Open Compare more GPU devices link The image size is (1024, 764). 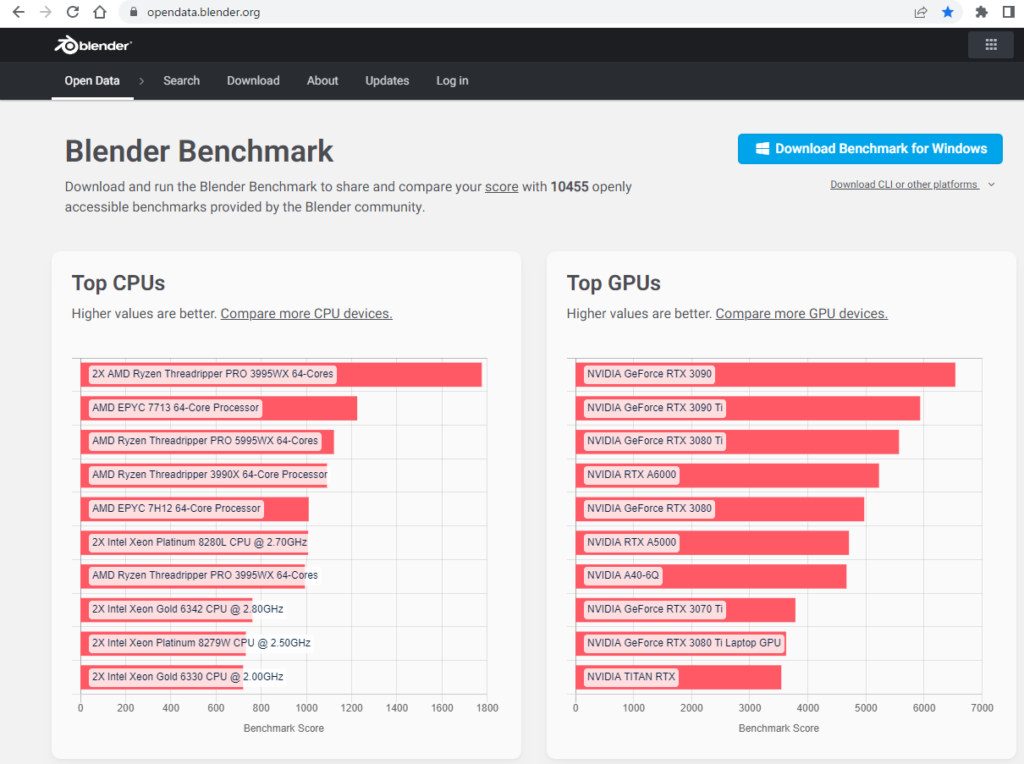pos(801,313)
